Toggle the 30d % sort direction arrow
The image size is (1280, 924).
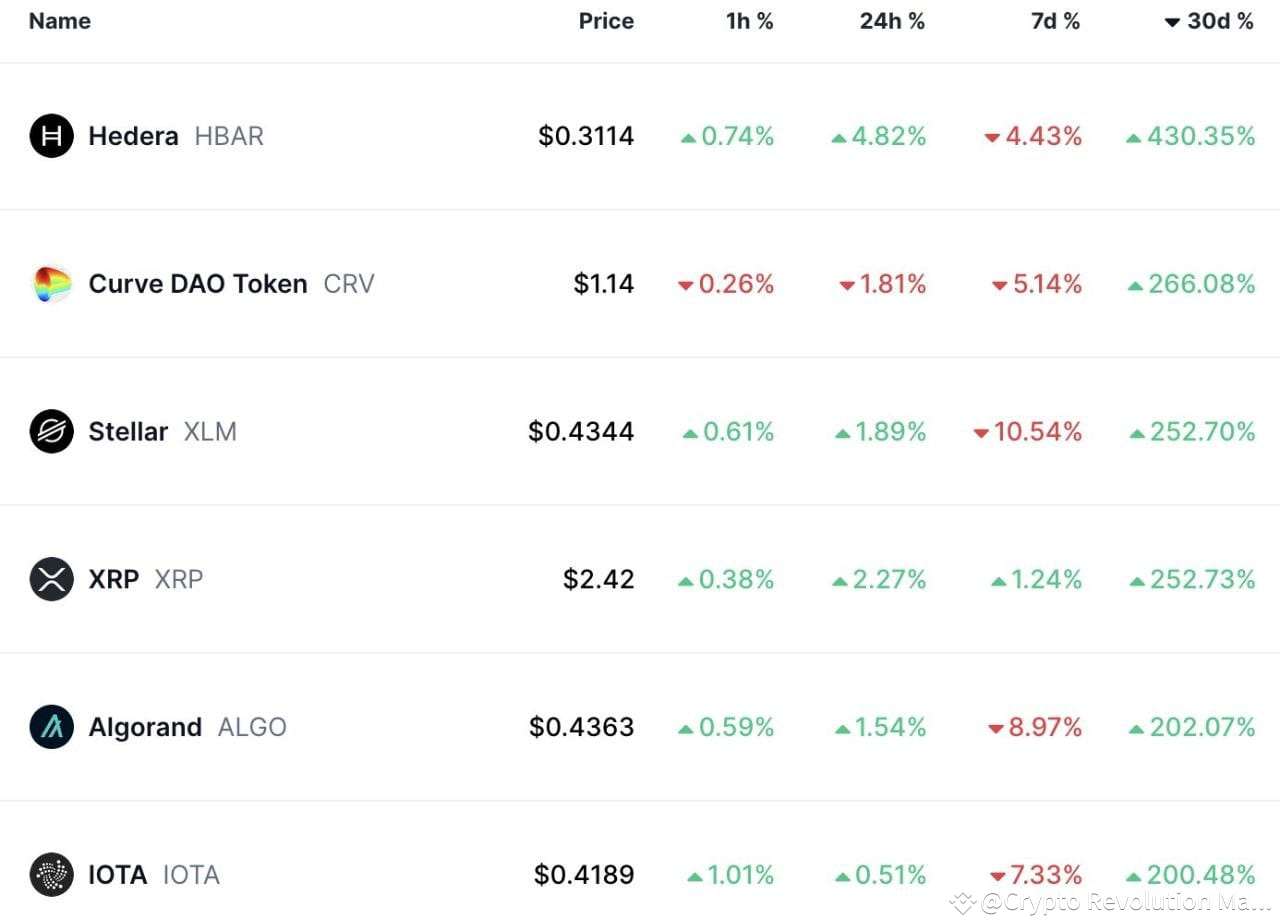(x=1173, y=20)
